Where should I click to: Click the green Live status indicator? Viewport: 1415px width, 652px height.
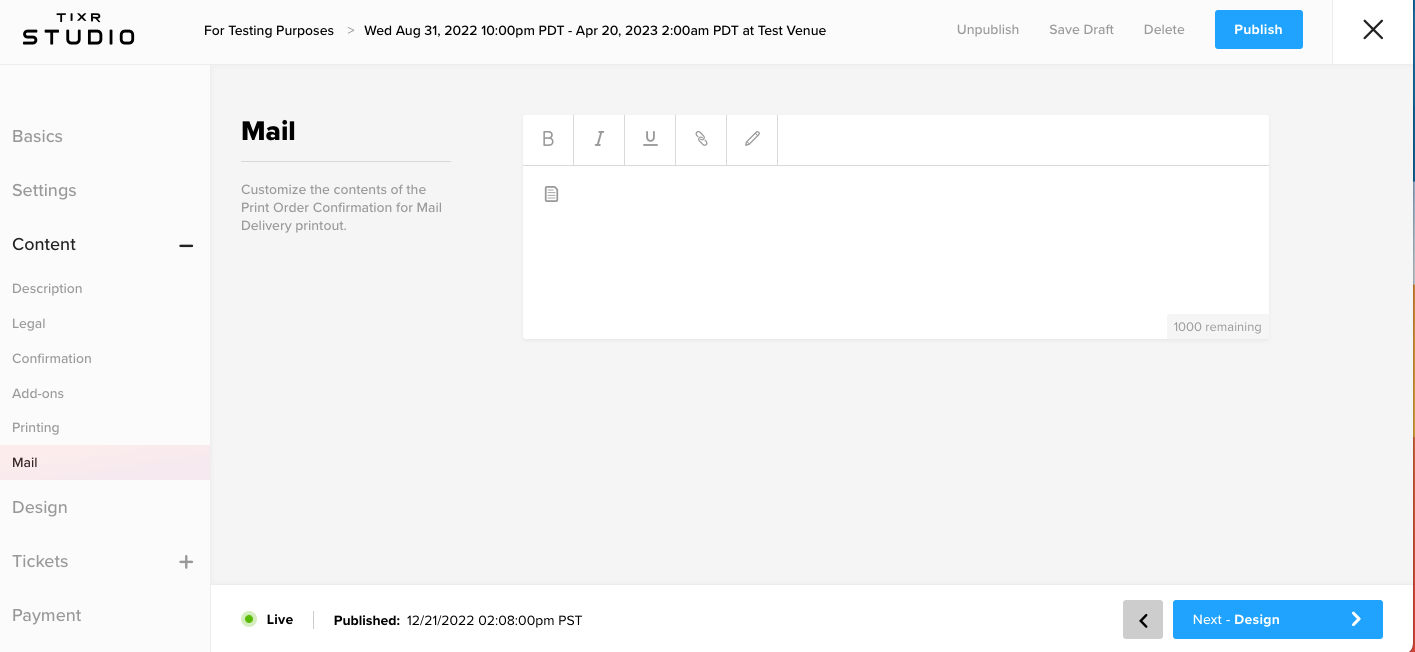coord(249,619)
